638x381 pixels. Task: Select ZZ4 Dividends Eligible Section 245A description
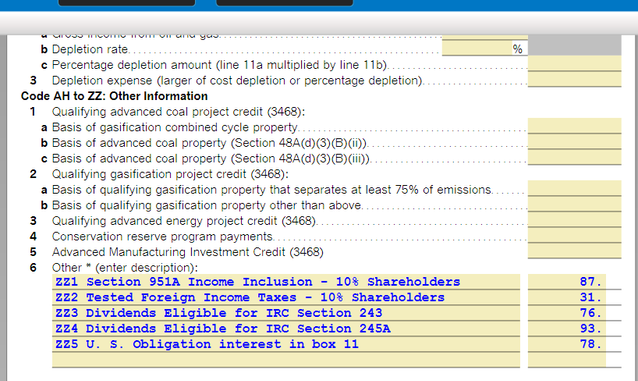pyautogui.click(x=286, y=328)
